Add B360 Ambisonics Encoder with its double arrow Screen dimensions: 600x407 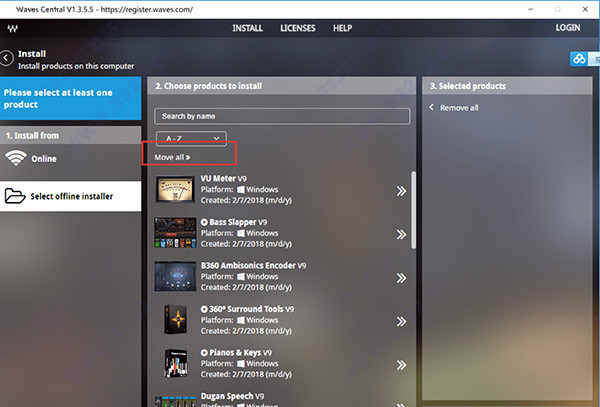point(401,278)
